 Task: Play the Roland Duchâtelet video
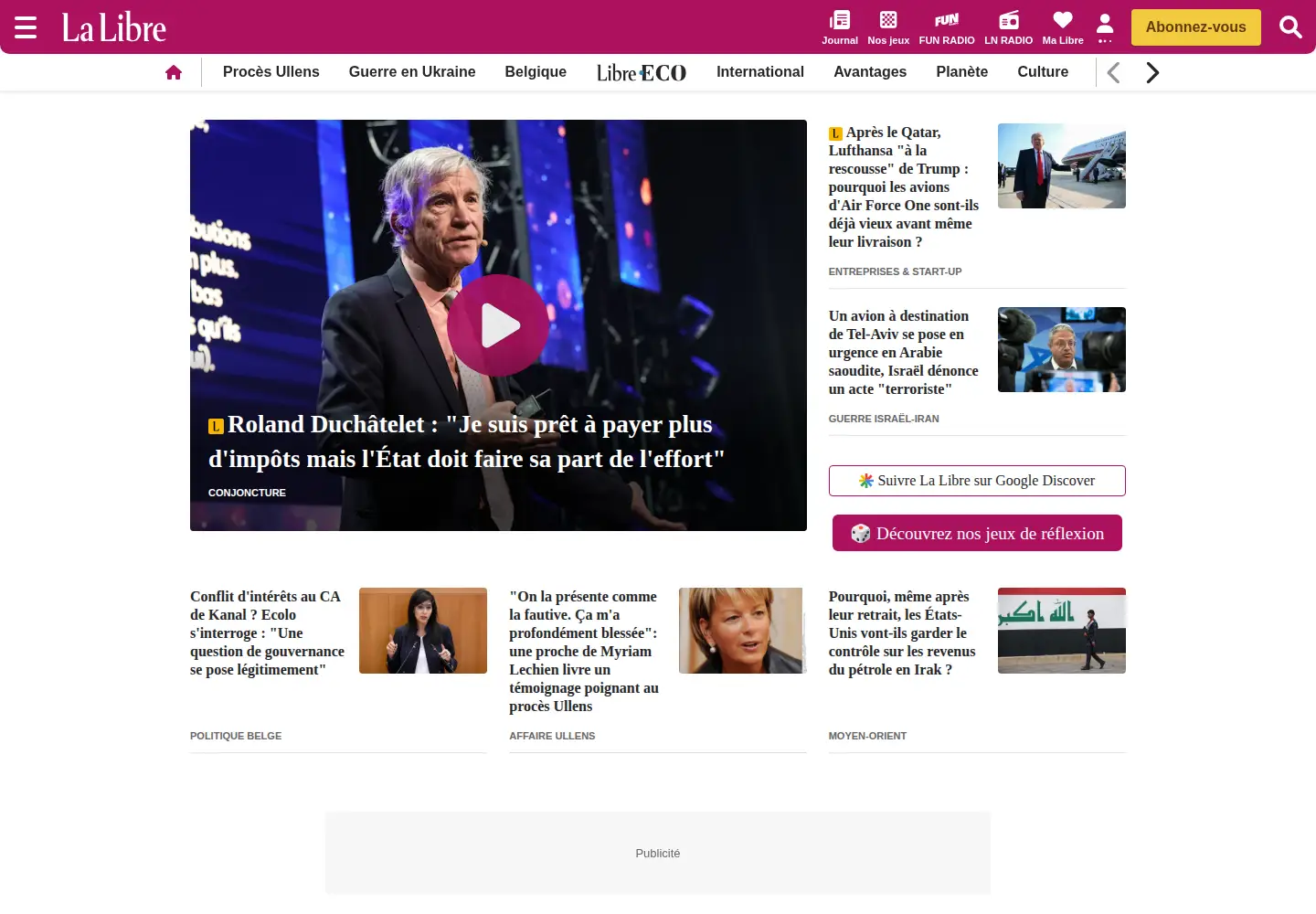pyautogui.click(x=498, y=325)
